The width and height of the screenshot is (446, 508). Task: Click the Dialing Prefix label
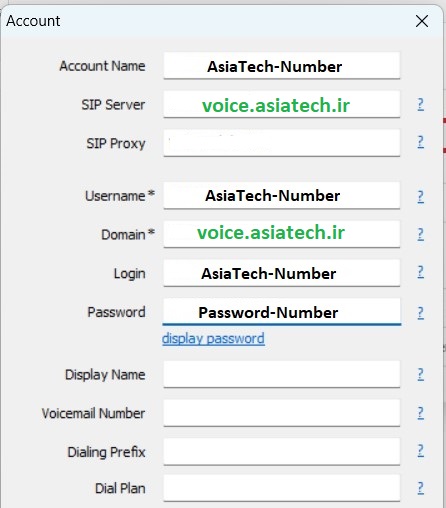click(106, 452)
